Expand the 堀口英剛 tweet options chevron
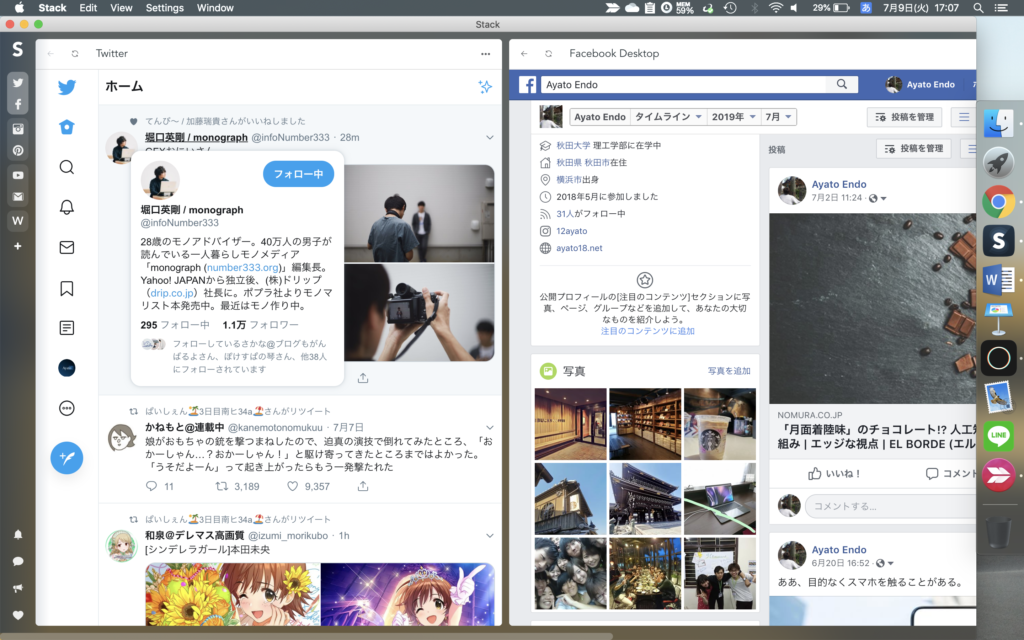 point(490,137)
